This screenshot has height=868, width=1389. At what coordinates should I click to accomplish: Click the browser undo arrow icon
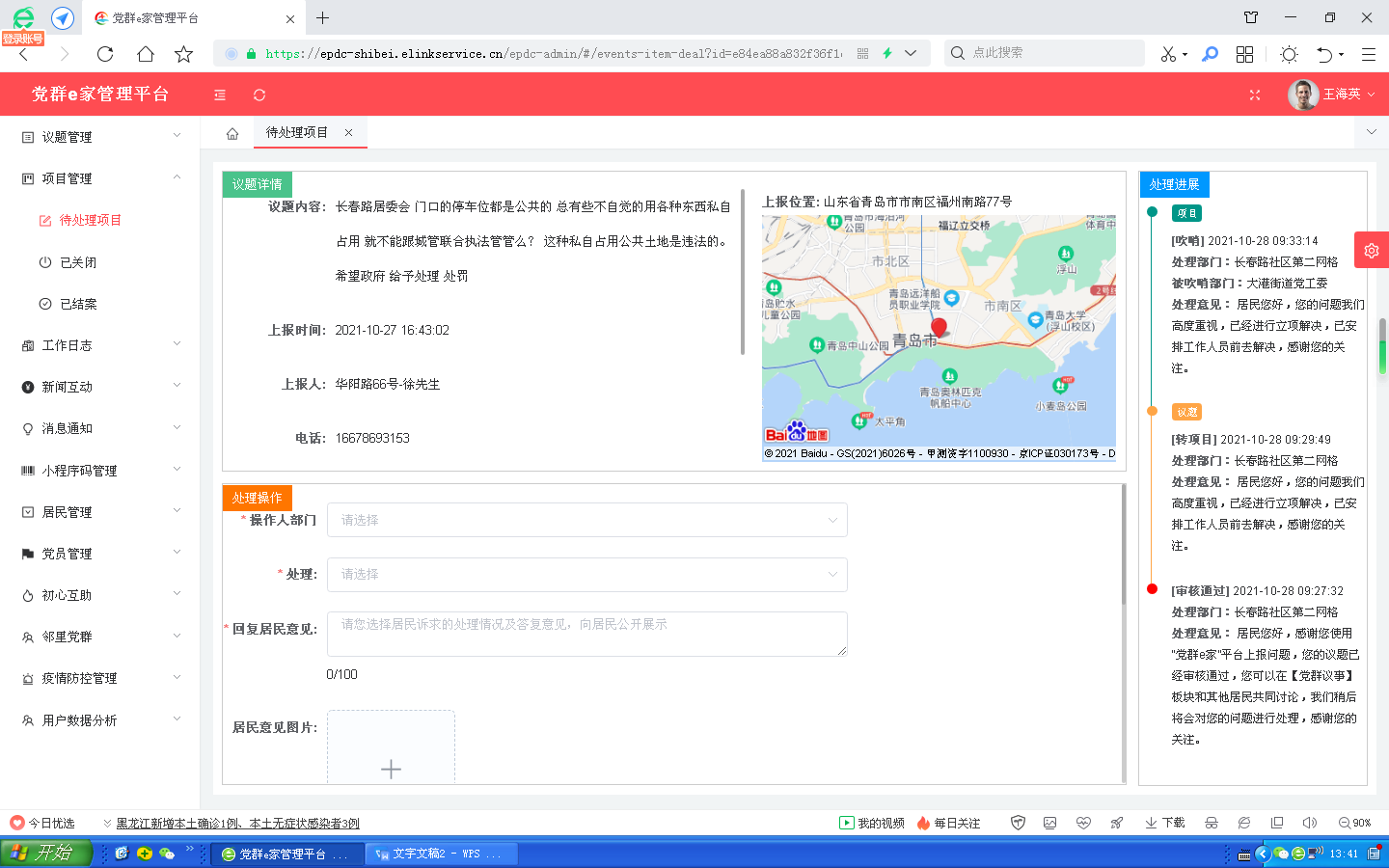tap(1325, 54)
